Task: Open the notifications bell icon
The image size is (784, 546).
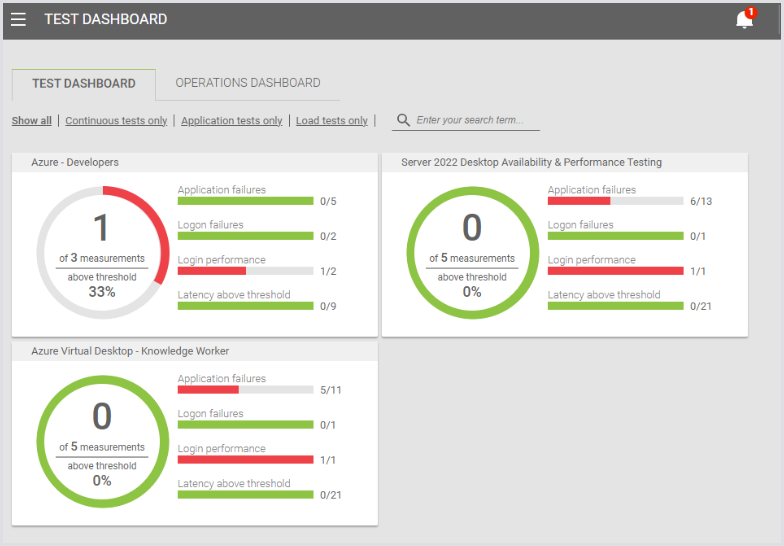Action: [744, 20]
